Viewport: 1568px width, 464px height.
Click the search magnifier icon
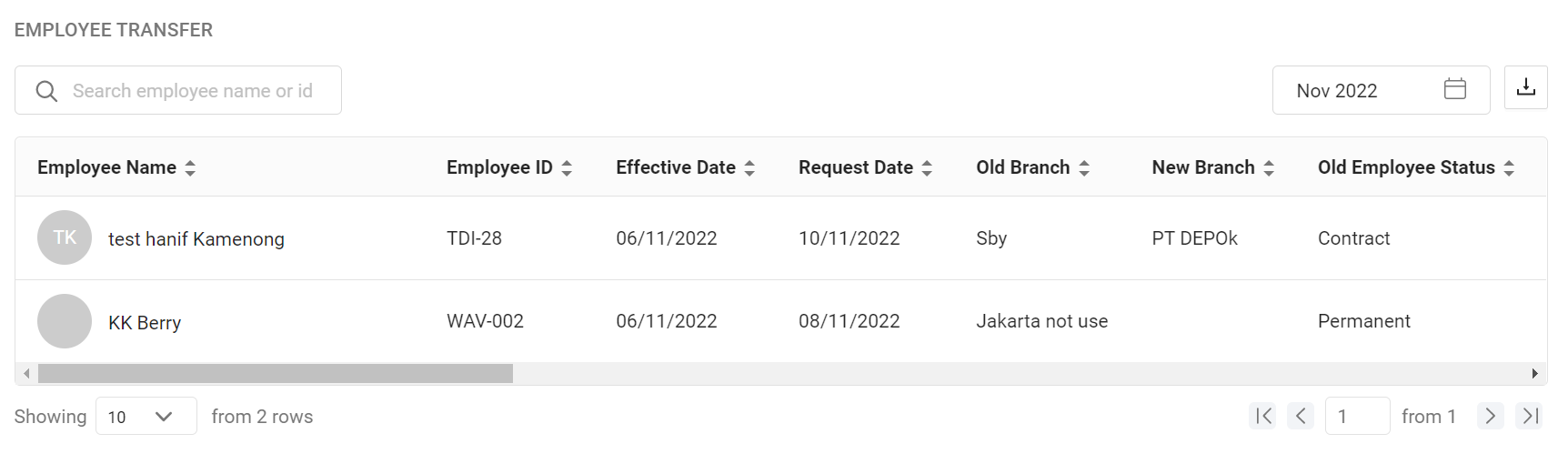pos(46,91)
